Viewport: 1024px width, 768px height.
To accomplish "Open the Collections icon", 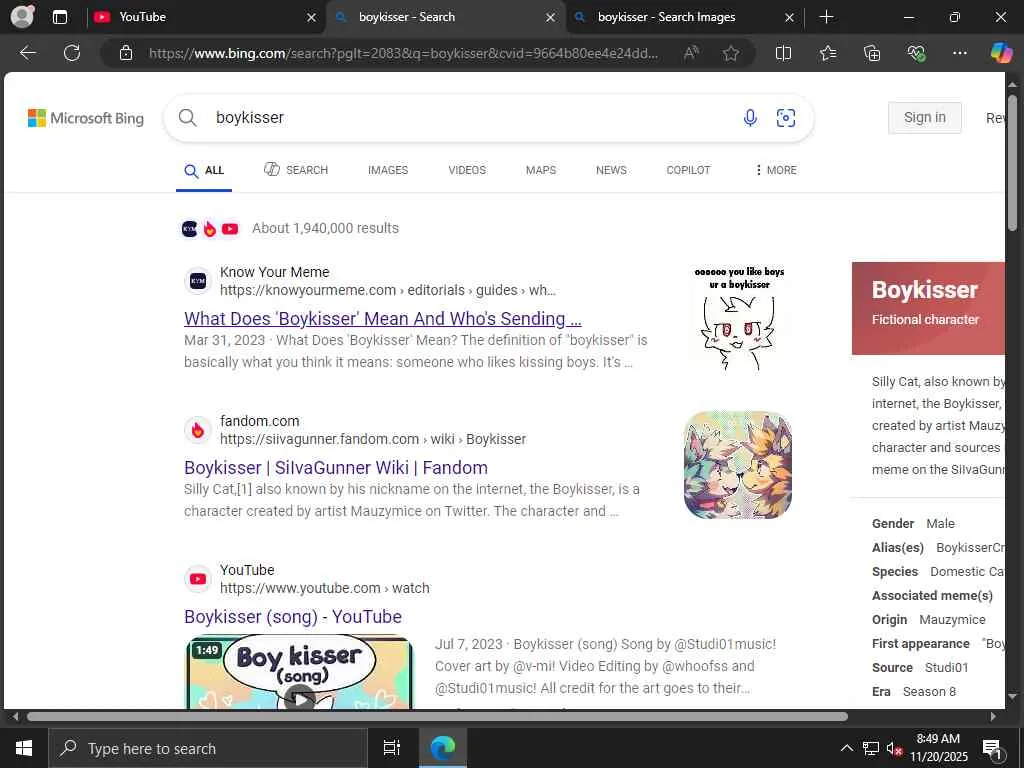I will click(872, 53).
